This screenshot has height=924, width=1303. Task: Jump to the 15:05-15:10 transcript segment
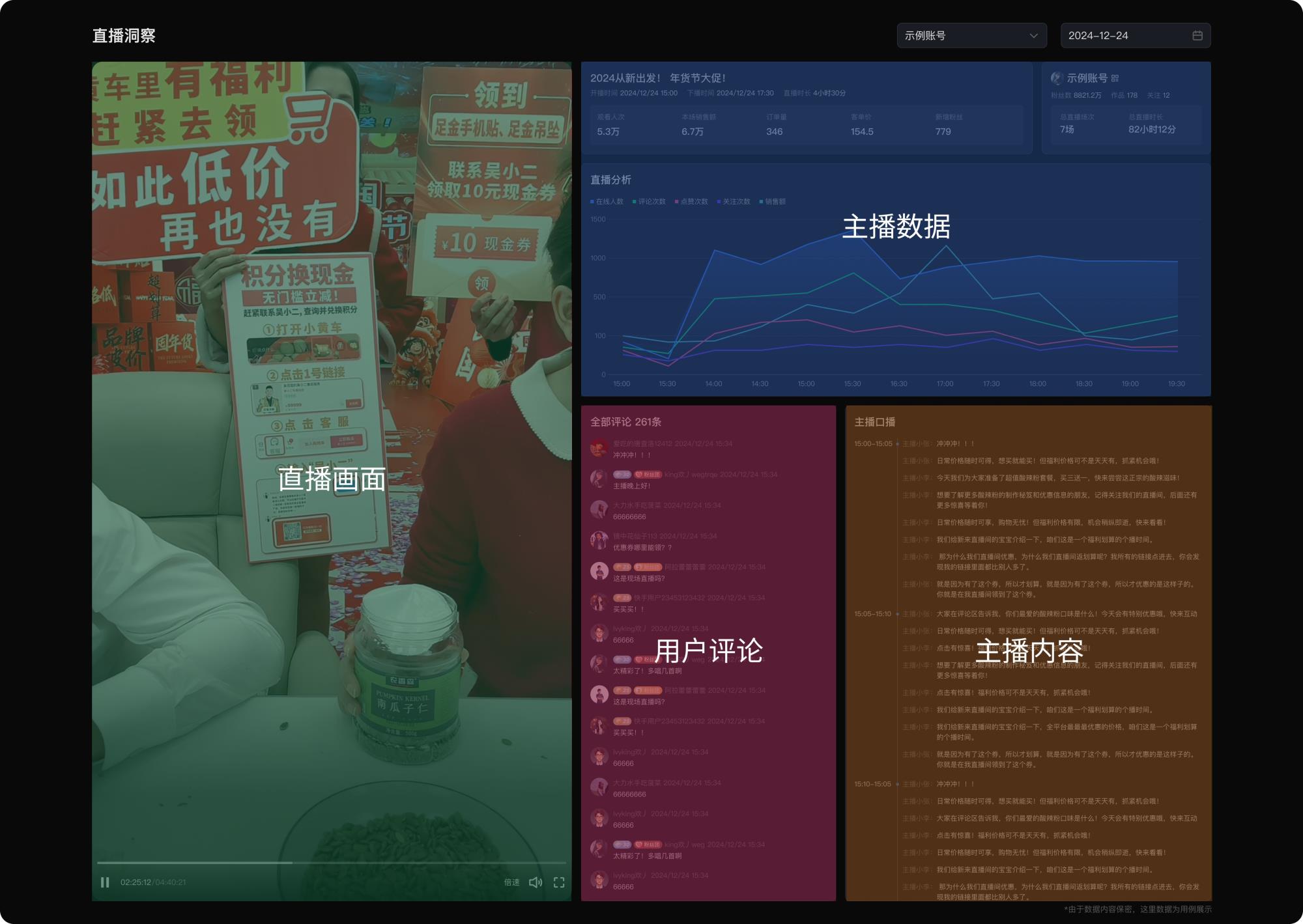873,614
